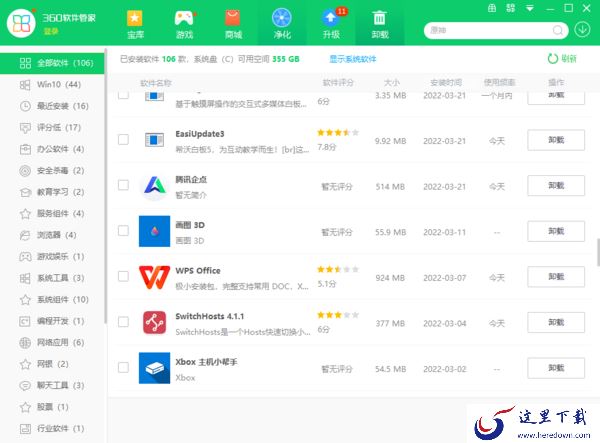Viewport: 600px width, 443px height.
Task: Click the Xbox 主机小帮手 app icon
Action: [154, 368]
